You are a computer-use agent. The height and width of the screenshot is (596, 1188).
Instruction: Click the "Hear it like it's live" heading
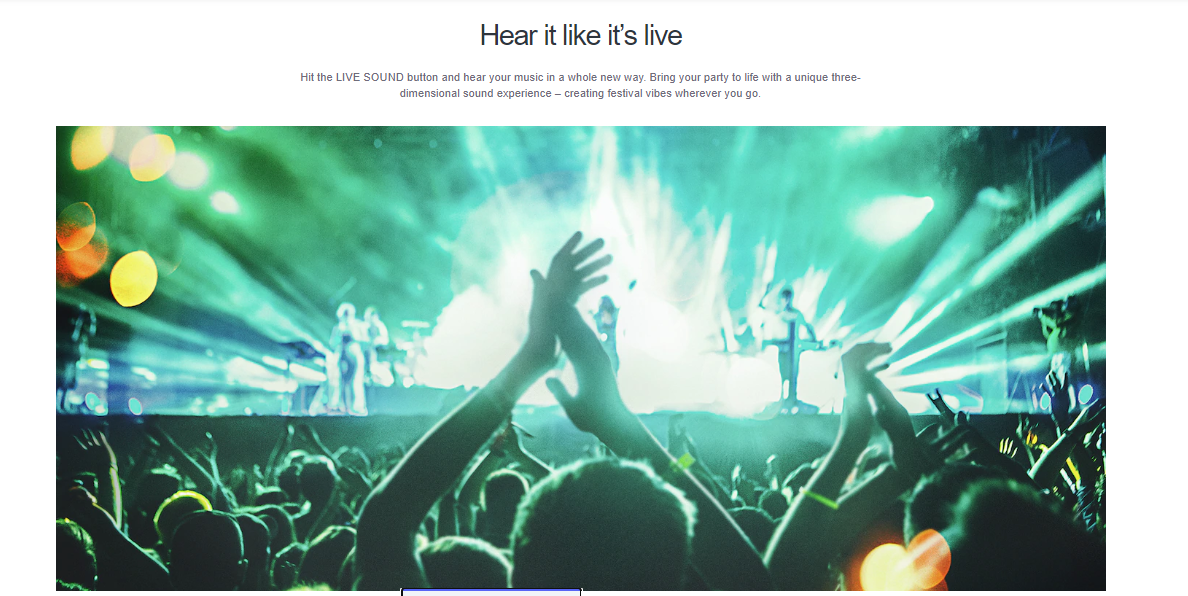[x=580, y=36]
